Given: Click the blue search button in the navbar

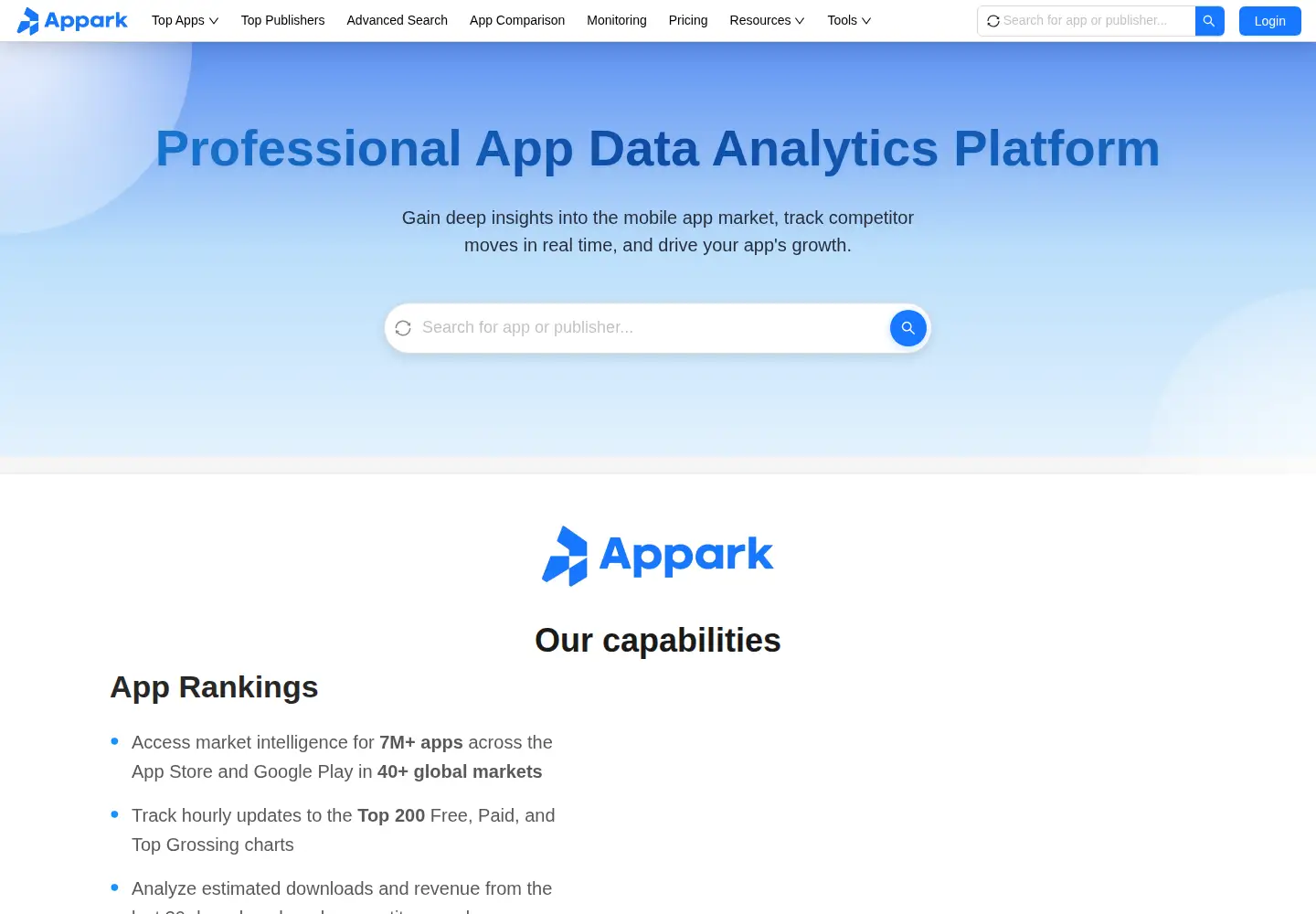Looking at the screenshot, I should pos(1209,21).
